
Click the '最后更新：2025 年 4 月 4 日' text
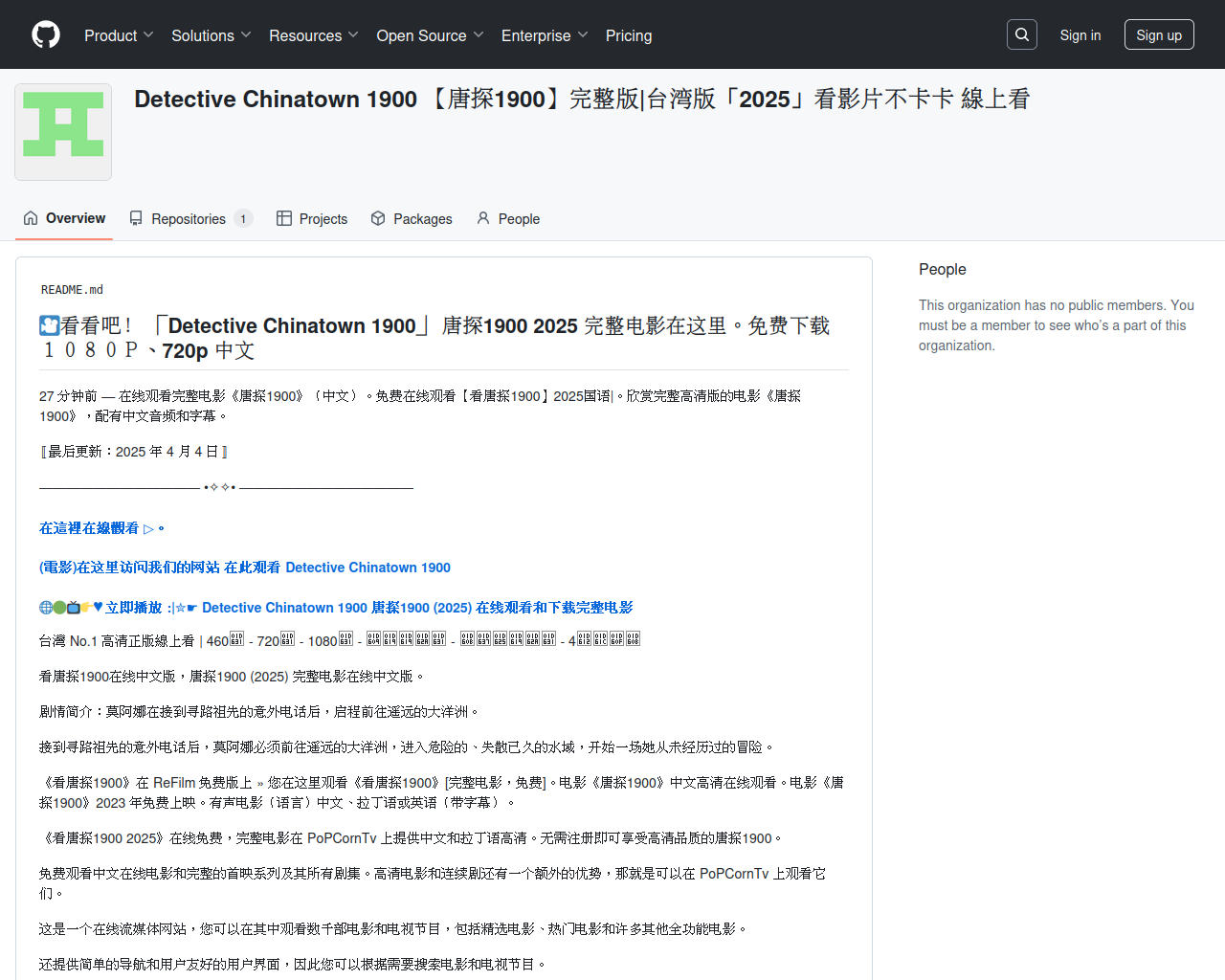point(133,452)
